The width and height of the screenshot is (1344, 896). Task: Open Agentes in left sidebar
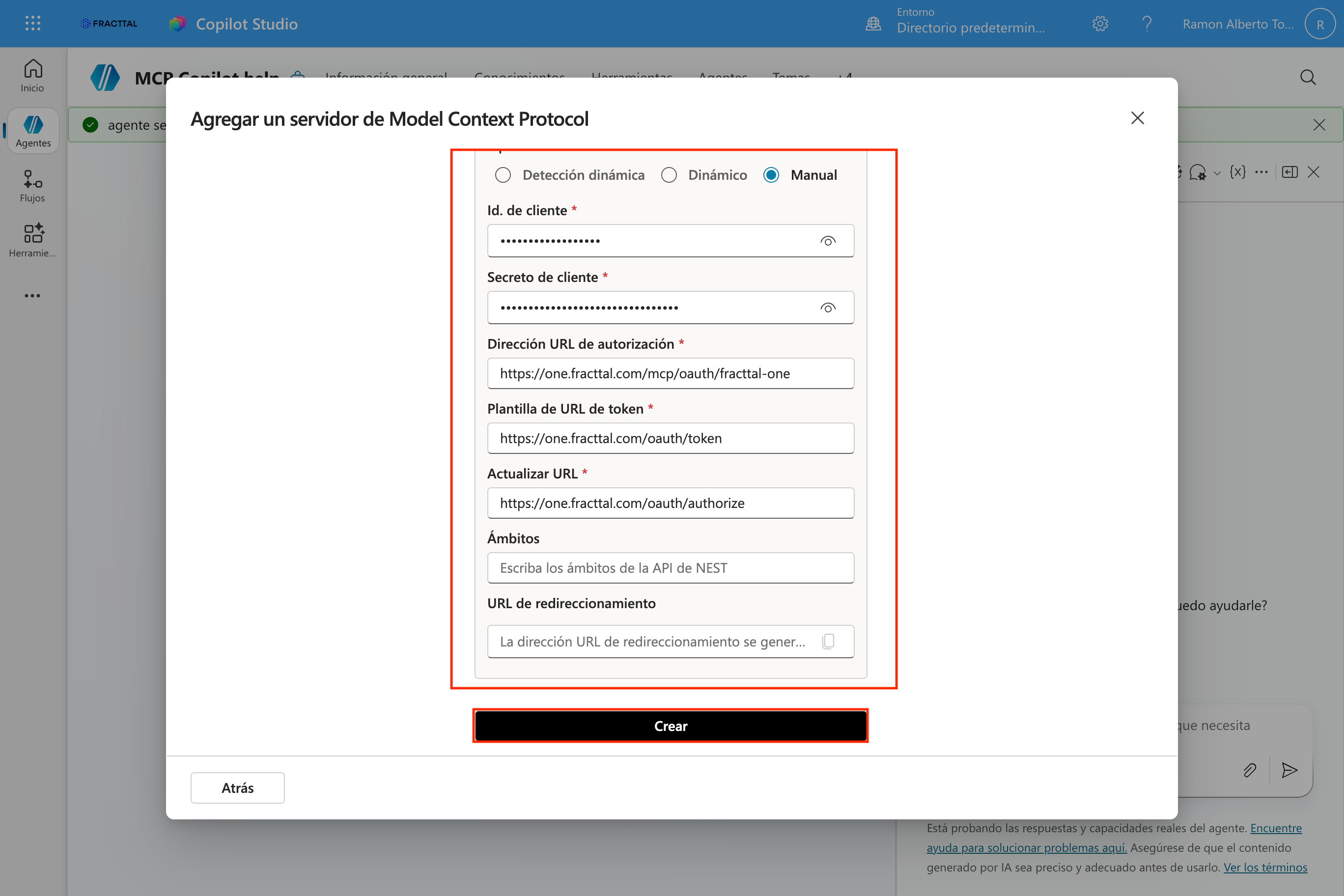pyautogui.click(x=33, y=131)
